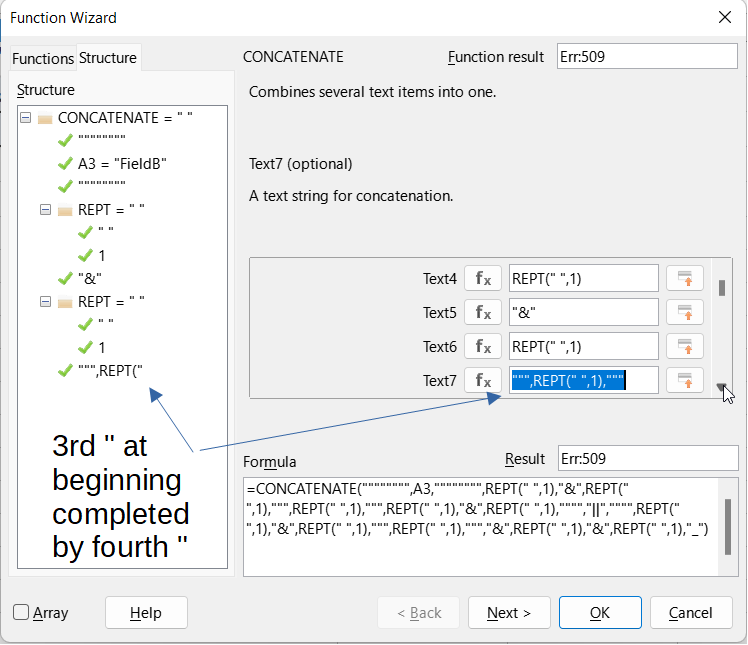Screen dimensions: 748x645
Task: Open Help for the Function Wizard
Action: (146, 613)
